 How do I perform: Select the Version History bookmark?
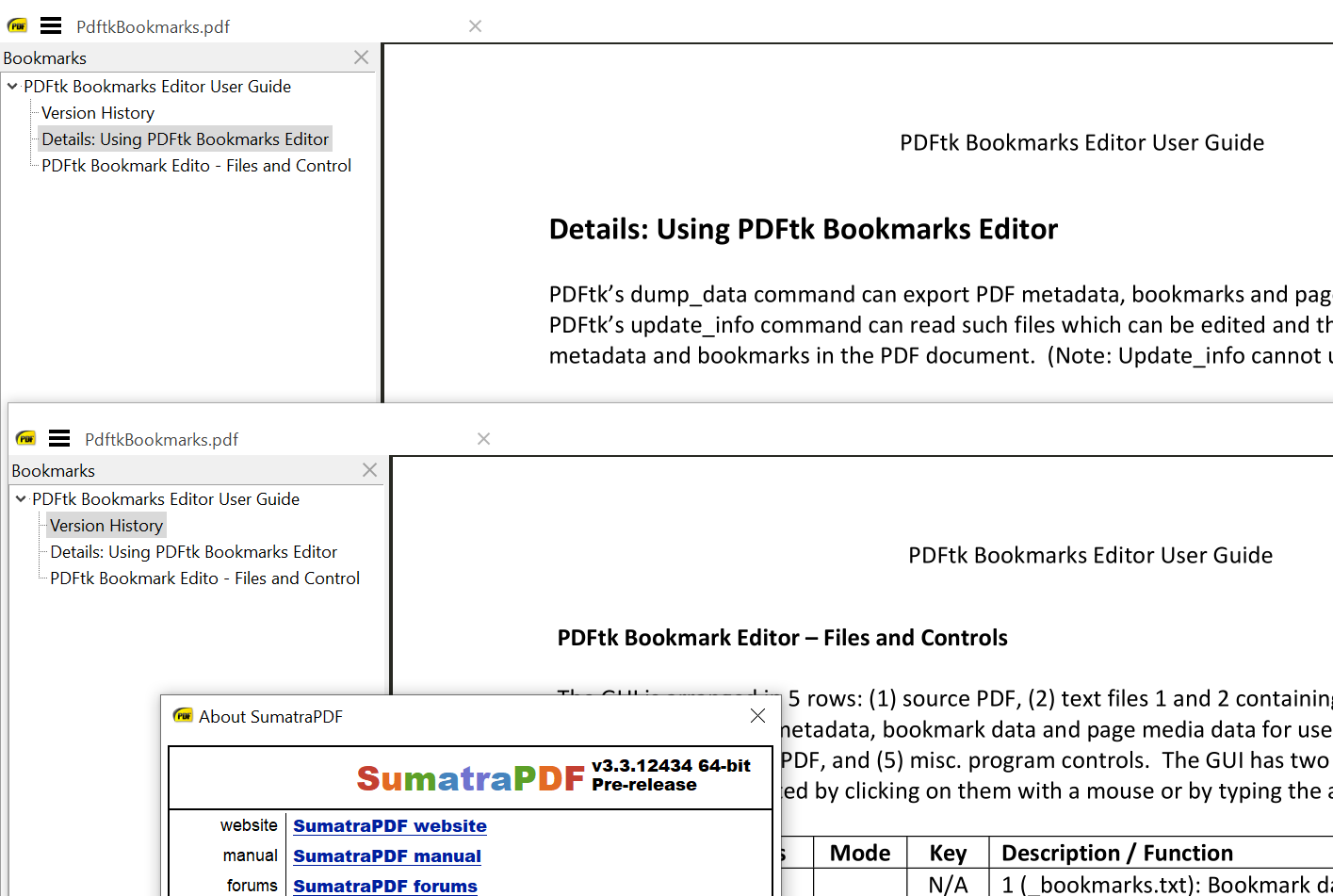click(x=106, y=525)
